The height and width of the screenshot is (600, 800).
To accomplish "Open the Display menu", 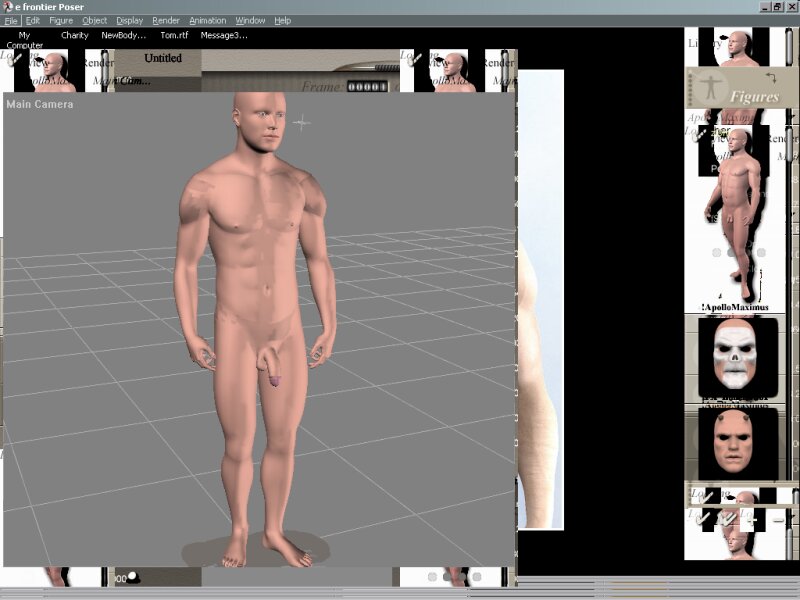I will pyautogui.click(x=130, y=21).
